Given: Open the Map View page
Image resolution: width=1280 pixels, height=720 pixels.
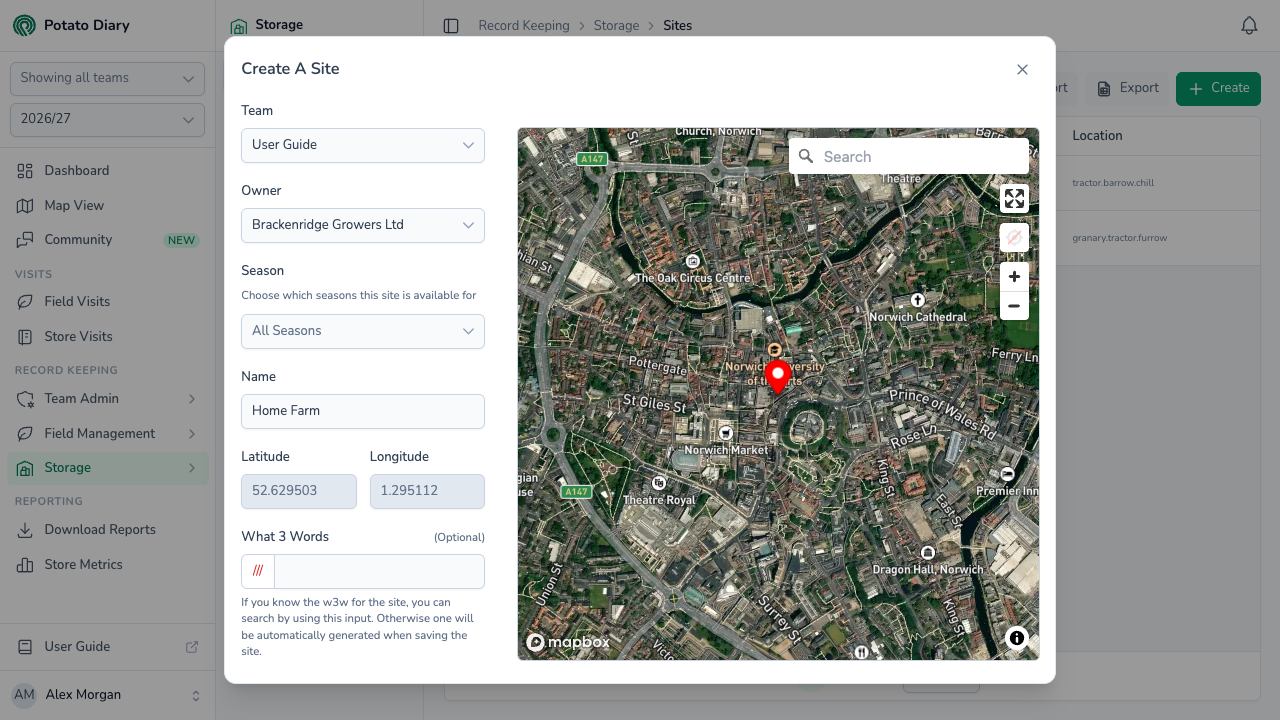Looking at the screenshot, I should (x=107, y=205).
